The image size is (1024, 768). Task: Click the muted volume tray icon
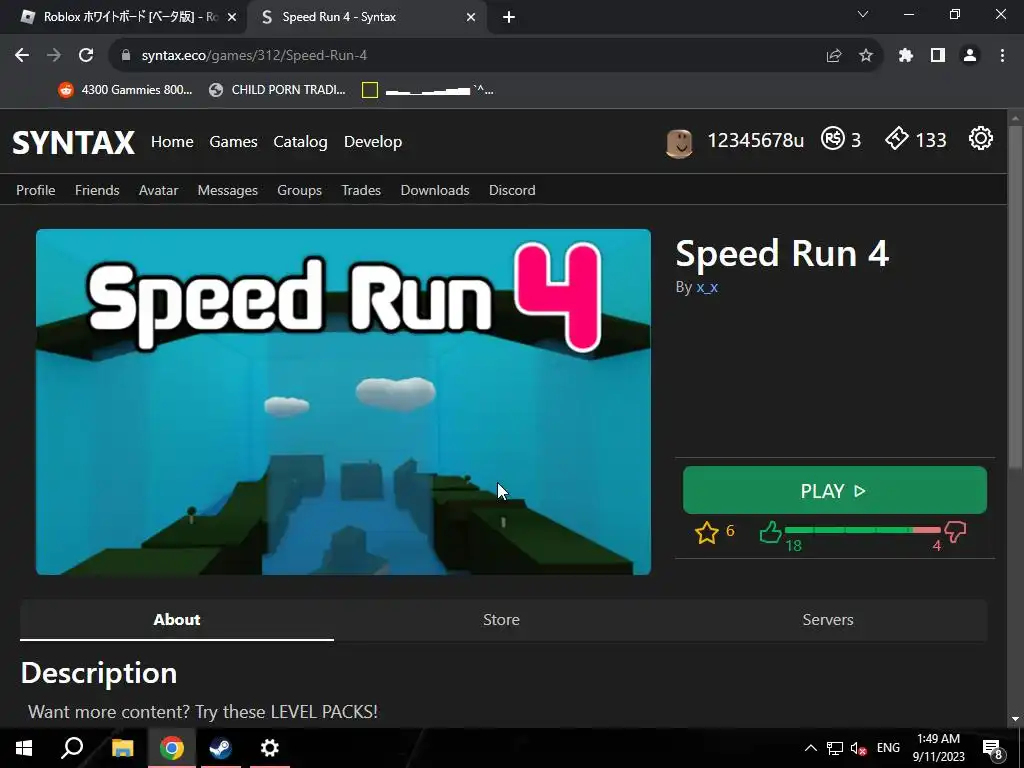858,748
